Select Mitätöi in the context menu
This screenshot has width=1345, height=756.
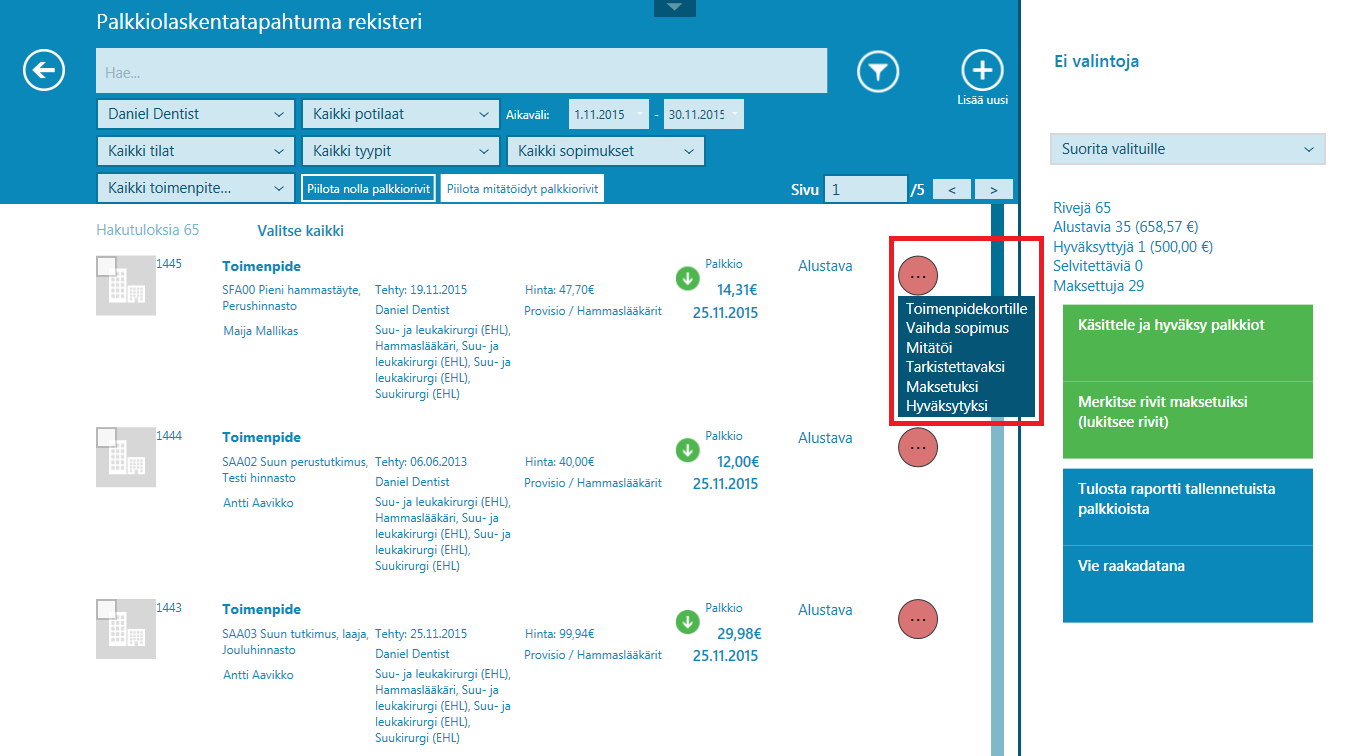[x=929, y=347]
